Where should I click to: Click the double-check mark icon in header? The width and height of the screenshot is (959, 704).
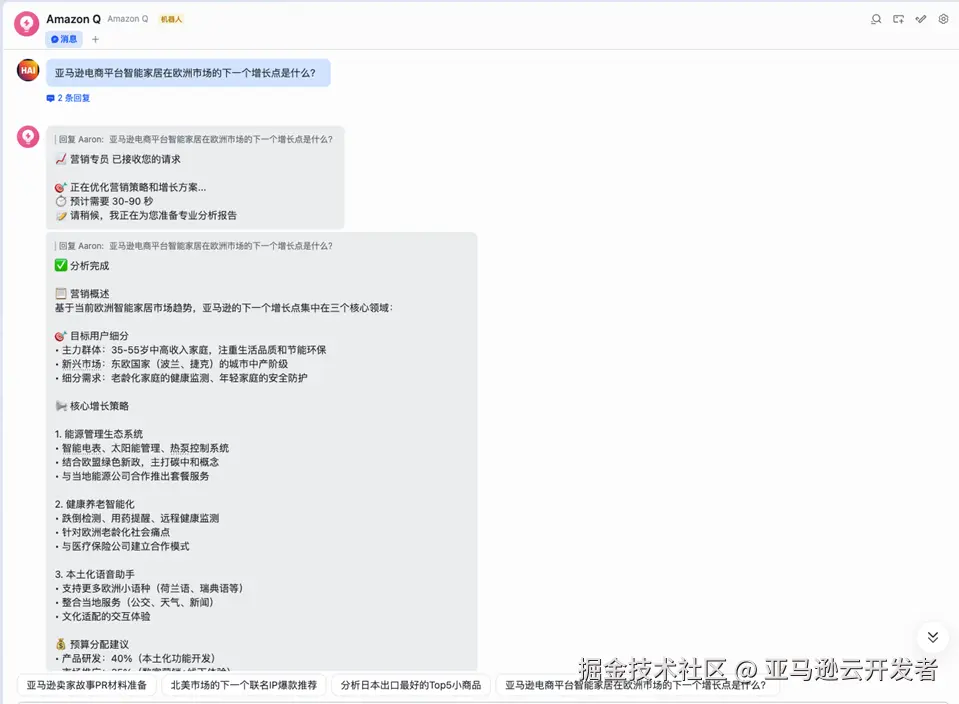click(x=920, y=20)
